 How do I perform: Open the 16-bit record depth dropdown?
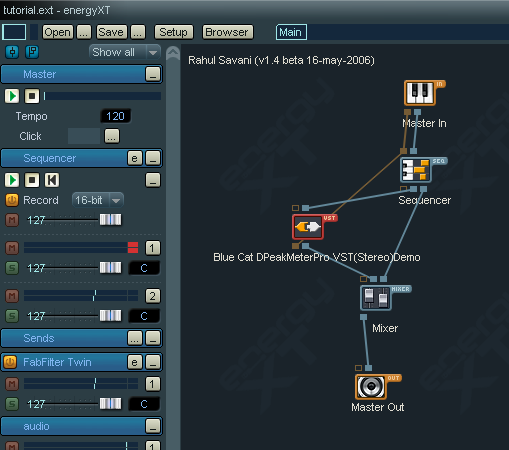[98, 200]
